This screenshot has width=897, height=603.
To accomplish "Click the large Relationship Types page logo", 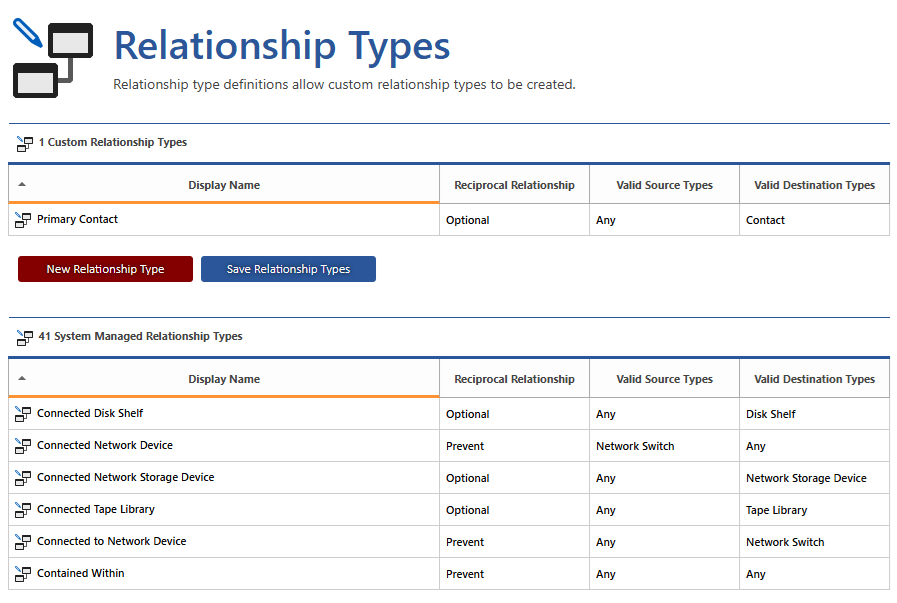I will [53, 60].
